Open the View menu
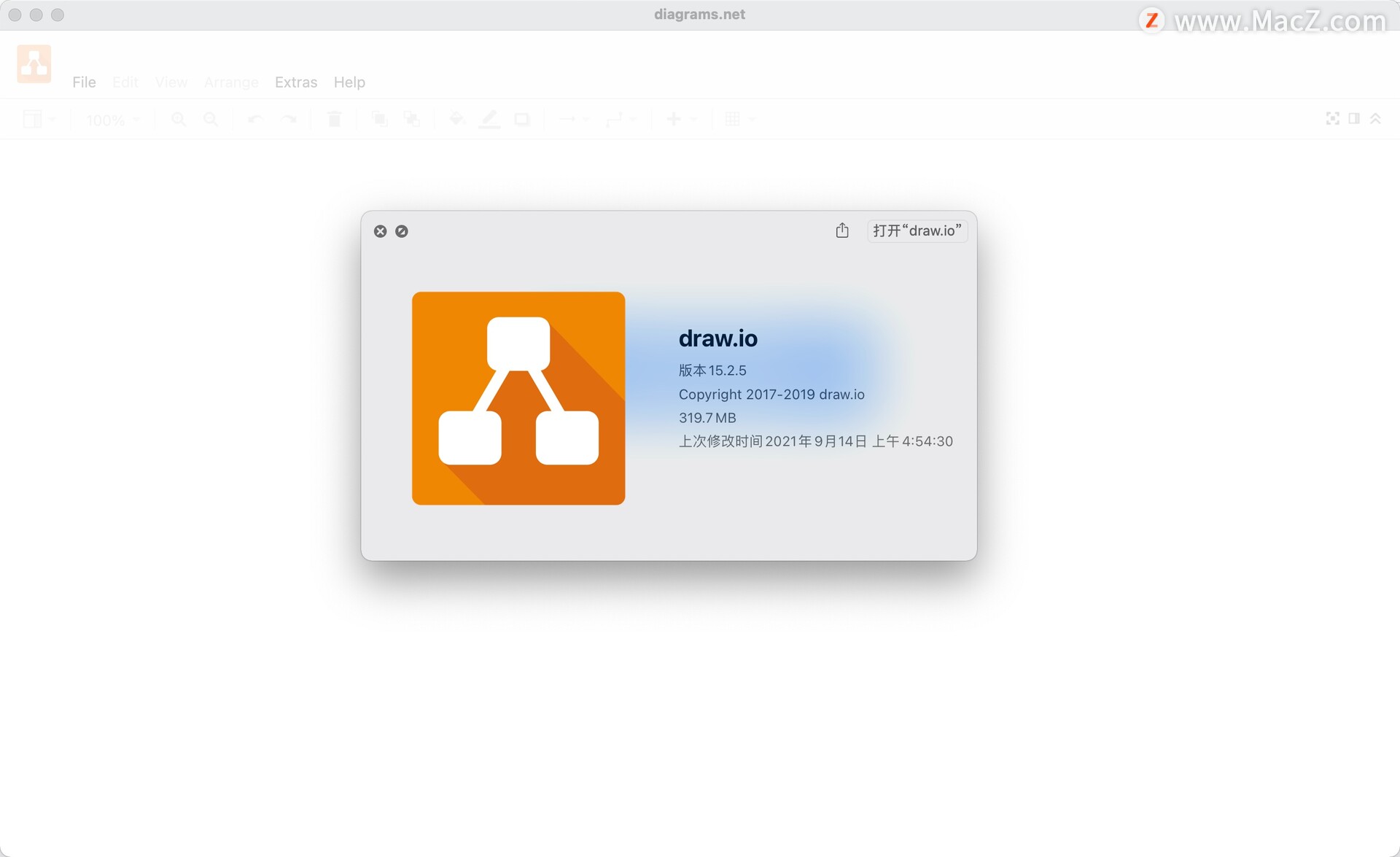This screenshot has width=1400, height=857. 171,82
